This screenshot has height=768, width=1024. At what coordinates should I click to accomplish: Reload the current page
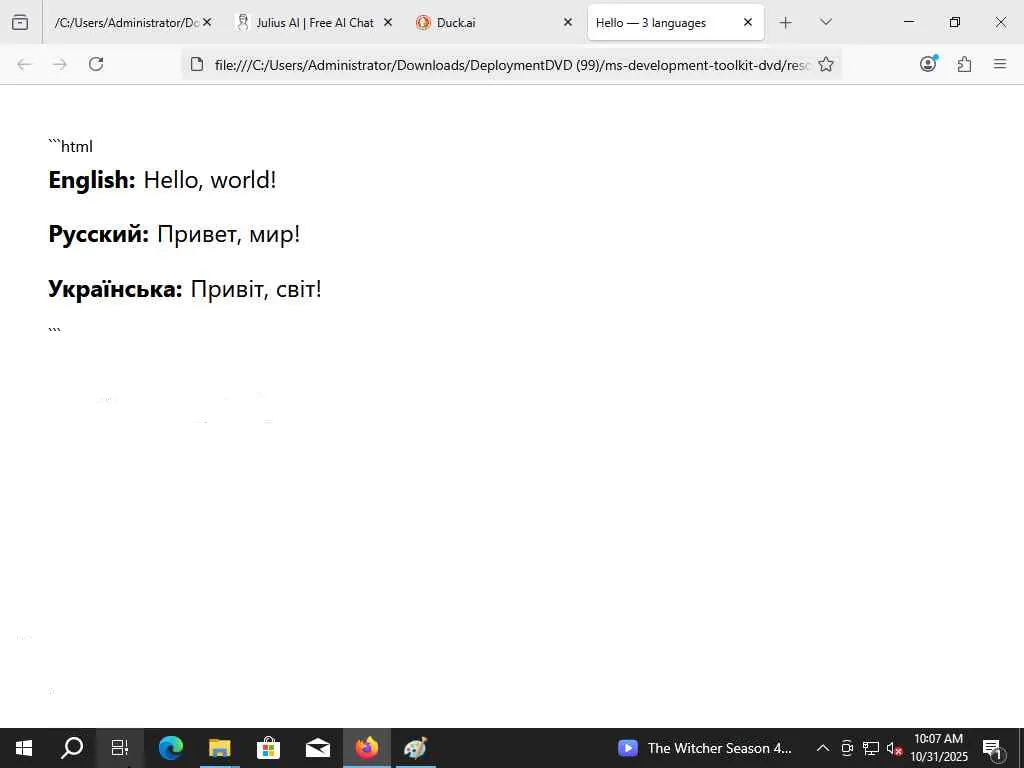point(96,64)
